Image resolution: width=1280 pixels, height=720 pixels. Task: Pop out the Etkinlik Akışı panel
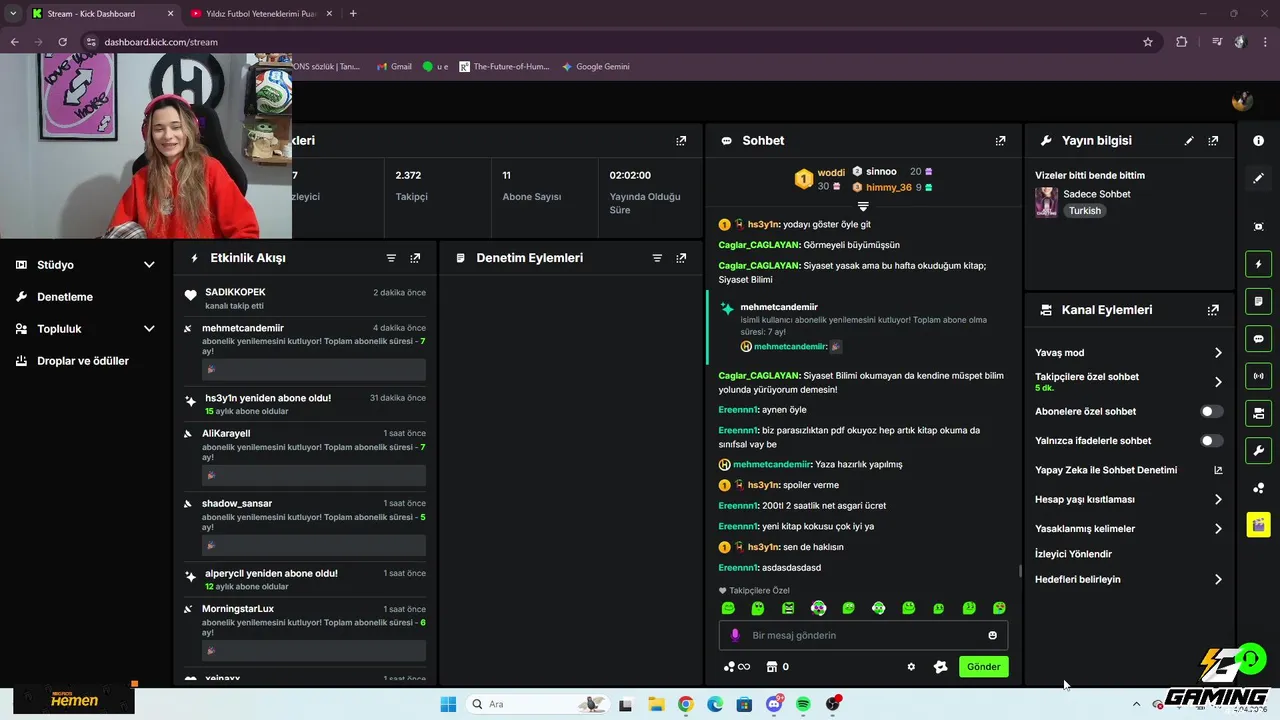415,258
